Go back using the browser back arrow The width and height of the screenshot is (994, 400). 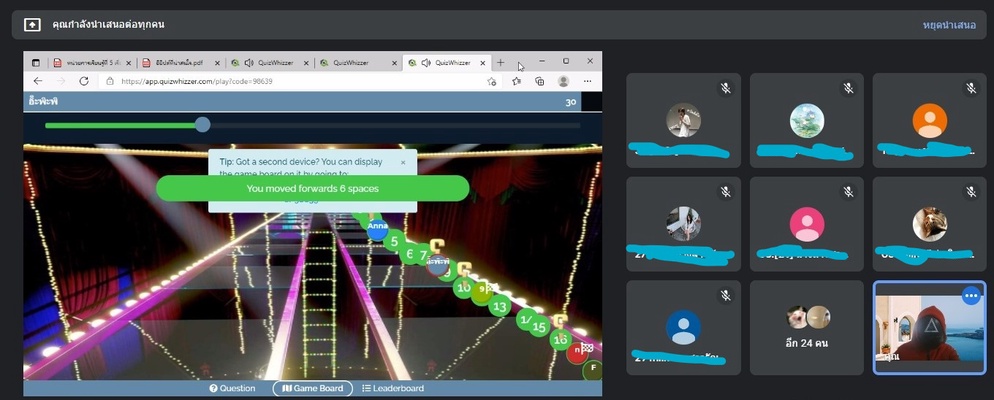[x=38, y=81]
